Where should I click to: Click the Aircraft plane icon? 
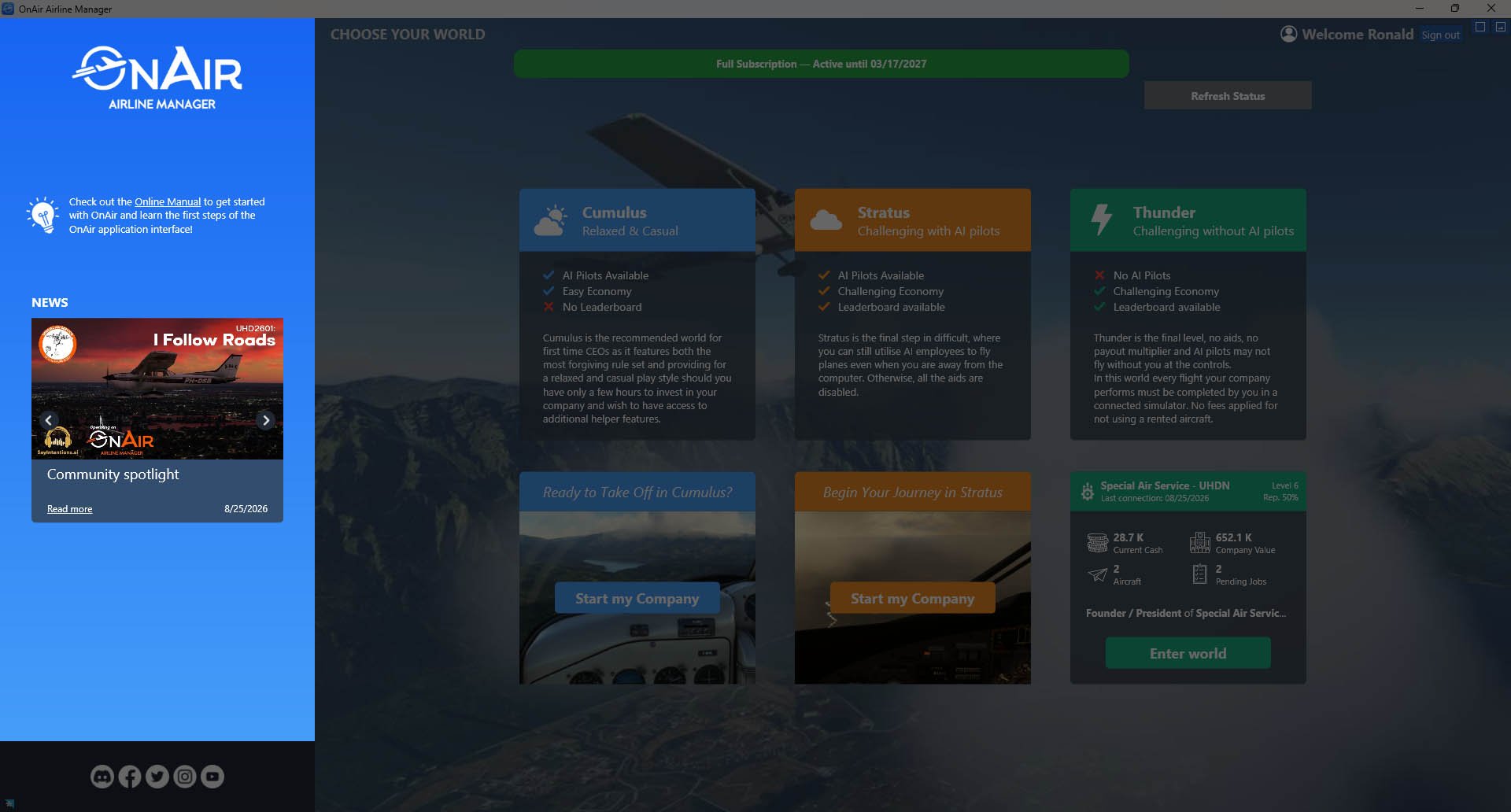pyautogui.click(x=1097, y=574)
